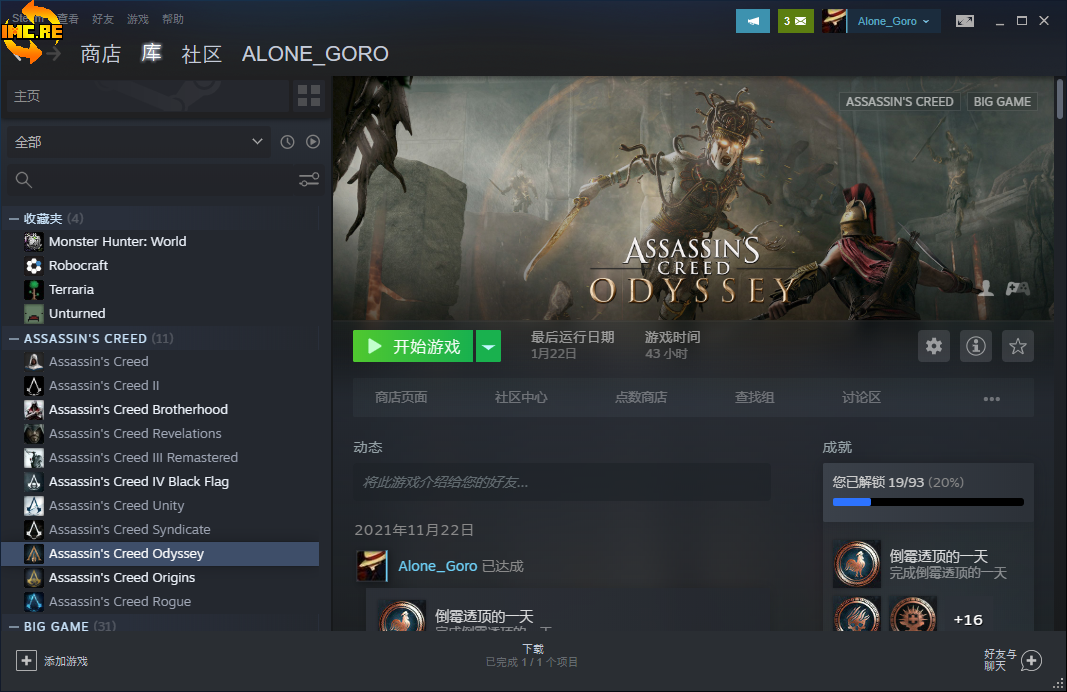
Task: Open the game info icon
Action: (976, 346)
